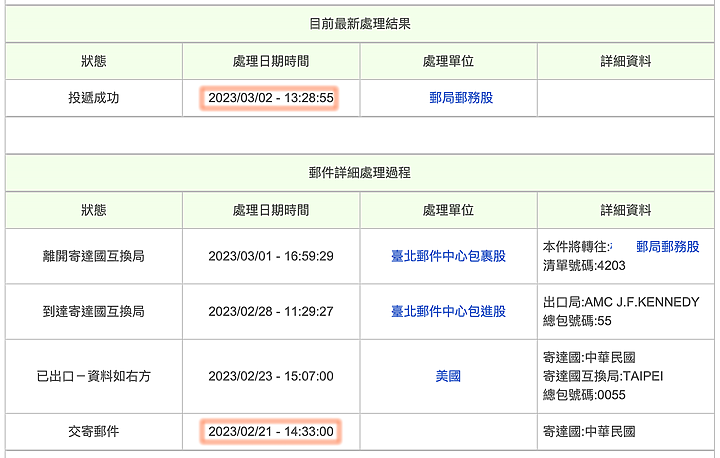Viewport: 720px width, 458px height.
Task: Click the date 2023/02/21 - 14:33:00
Action: click(x=271, y=431)
